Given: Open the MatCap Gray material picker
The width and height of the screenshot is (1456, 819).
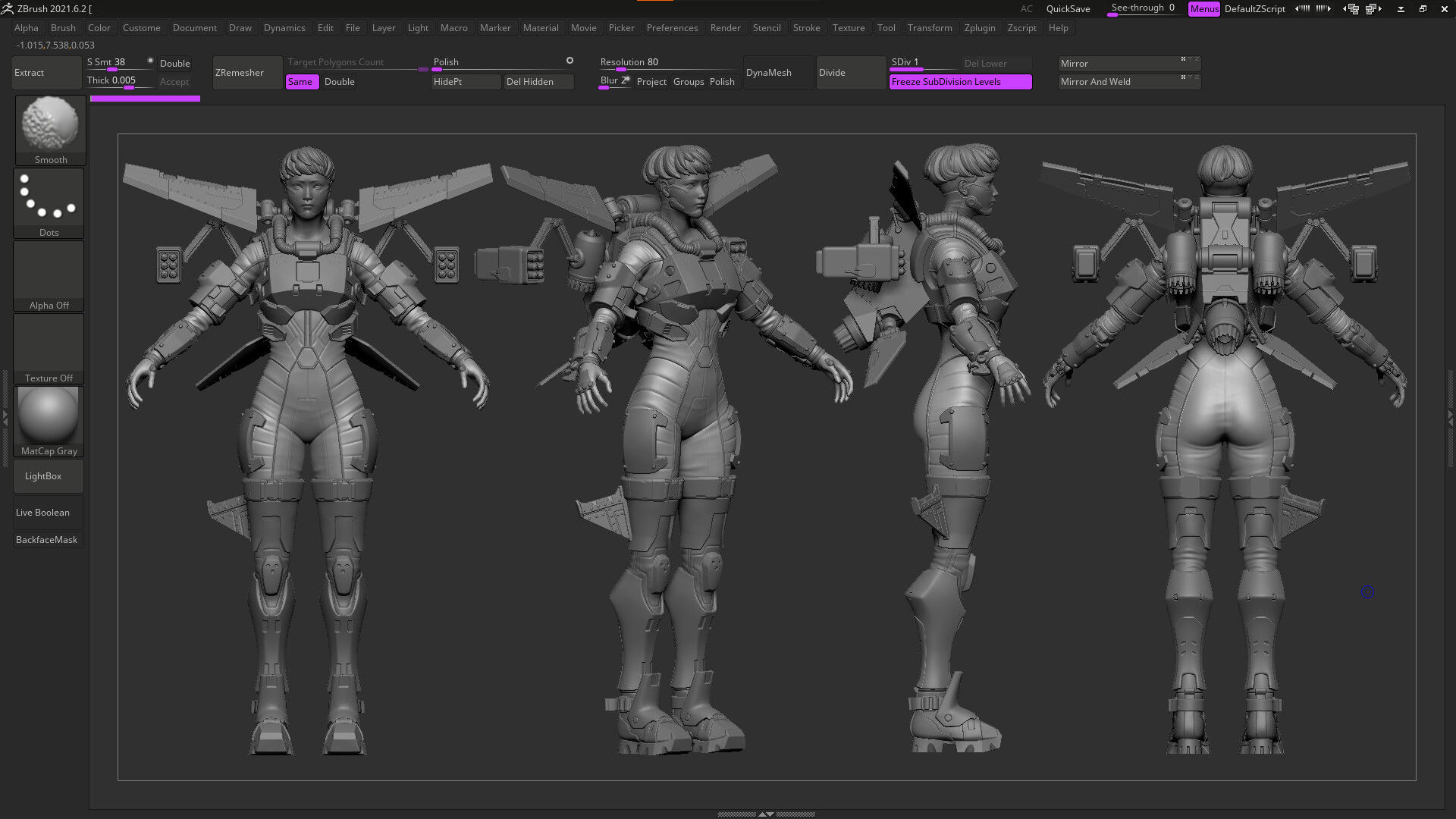Looking at the screenshot, I should click(x=49, y=421).
